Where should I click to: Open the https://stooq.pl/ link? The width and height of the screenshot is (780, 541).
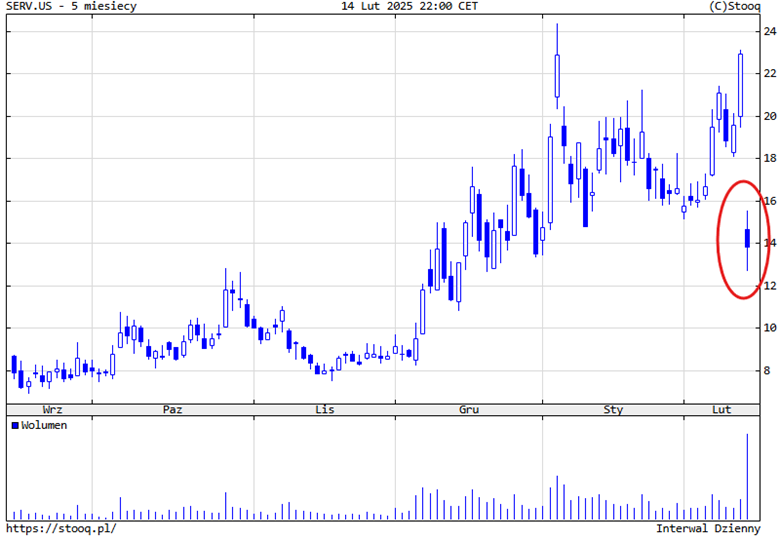tap(61, 528)
